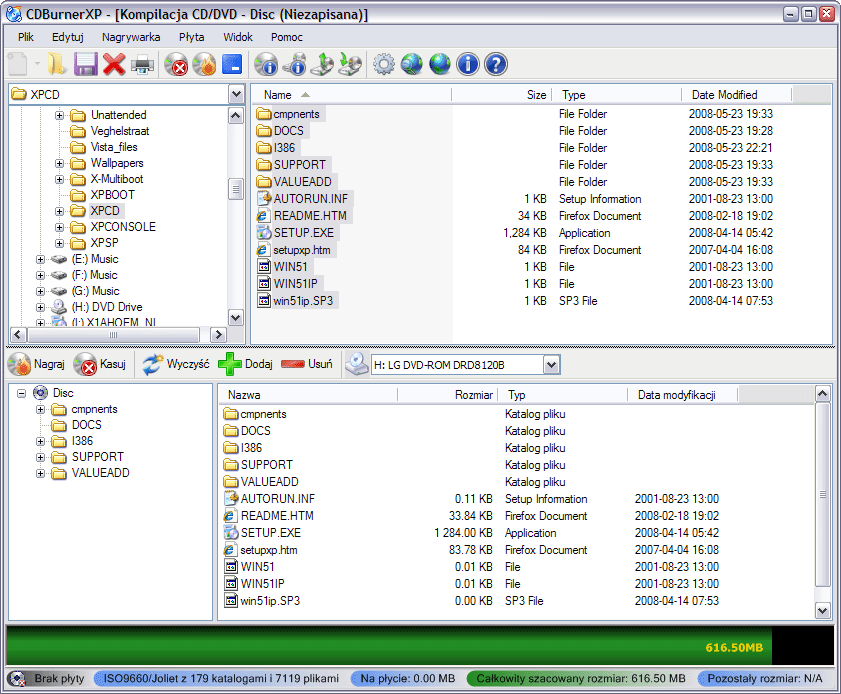Viewport: 841px width, 694px height.
Task: Expand the Wallpapers folder node
Action: click(60, 163)
